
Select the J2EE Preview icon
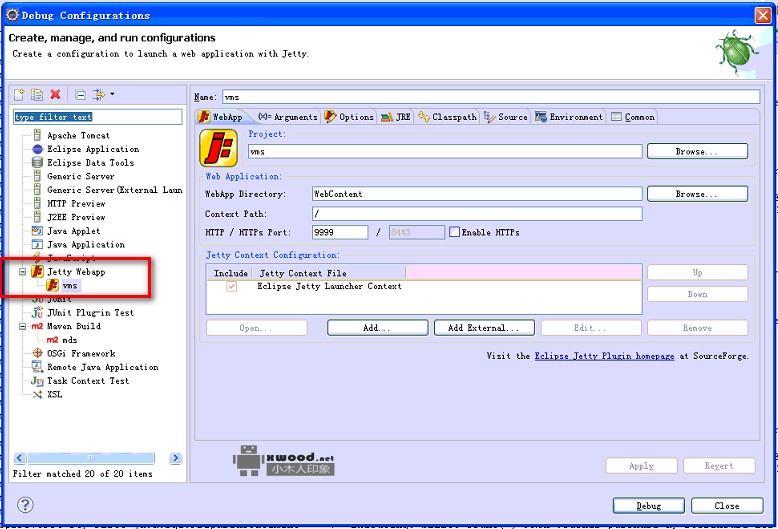[x=37, y=217]
